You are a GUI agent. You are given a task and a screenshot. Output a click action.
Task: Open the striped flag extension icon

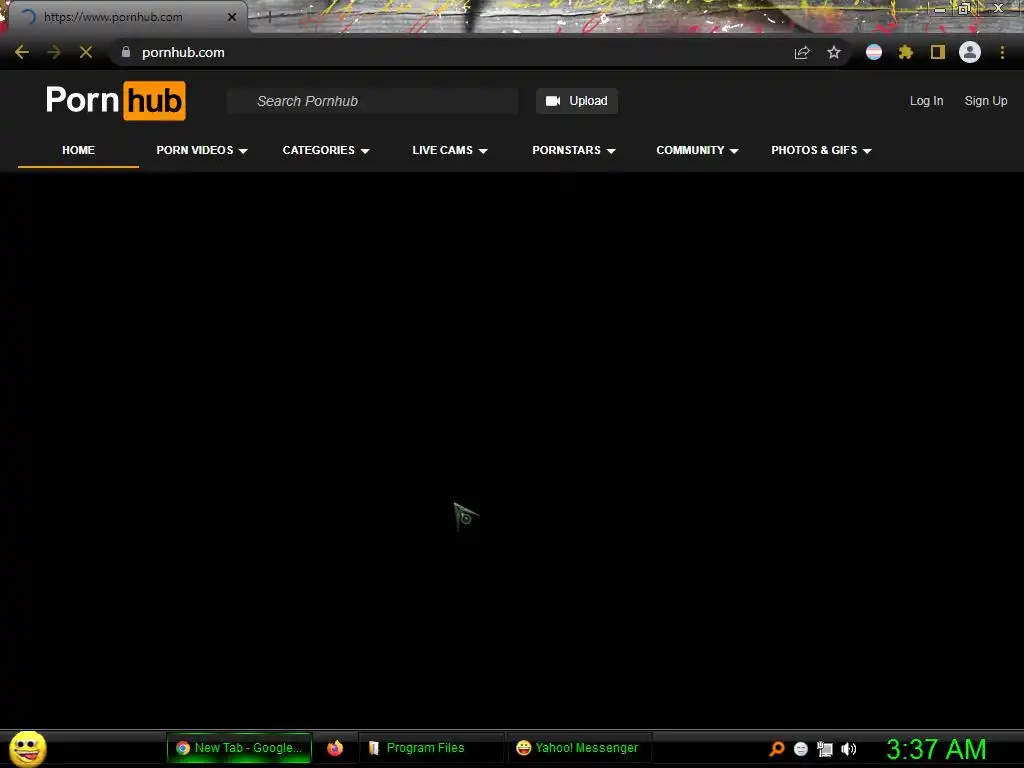(874, 52)
